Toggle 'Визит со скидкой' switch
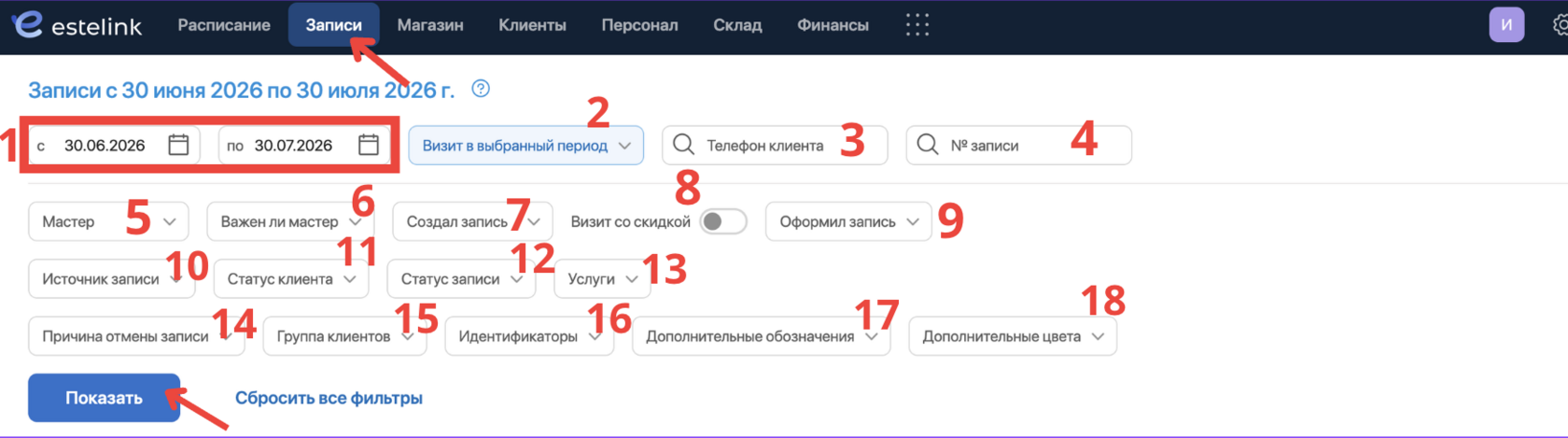1568x438 pixels. pyautogui.click(x=723, y=221)
